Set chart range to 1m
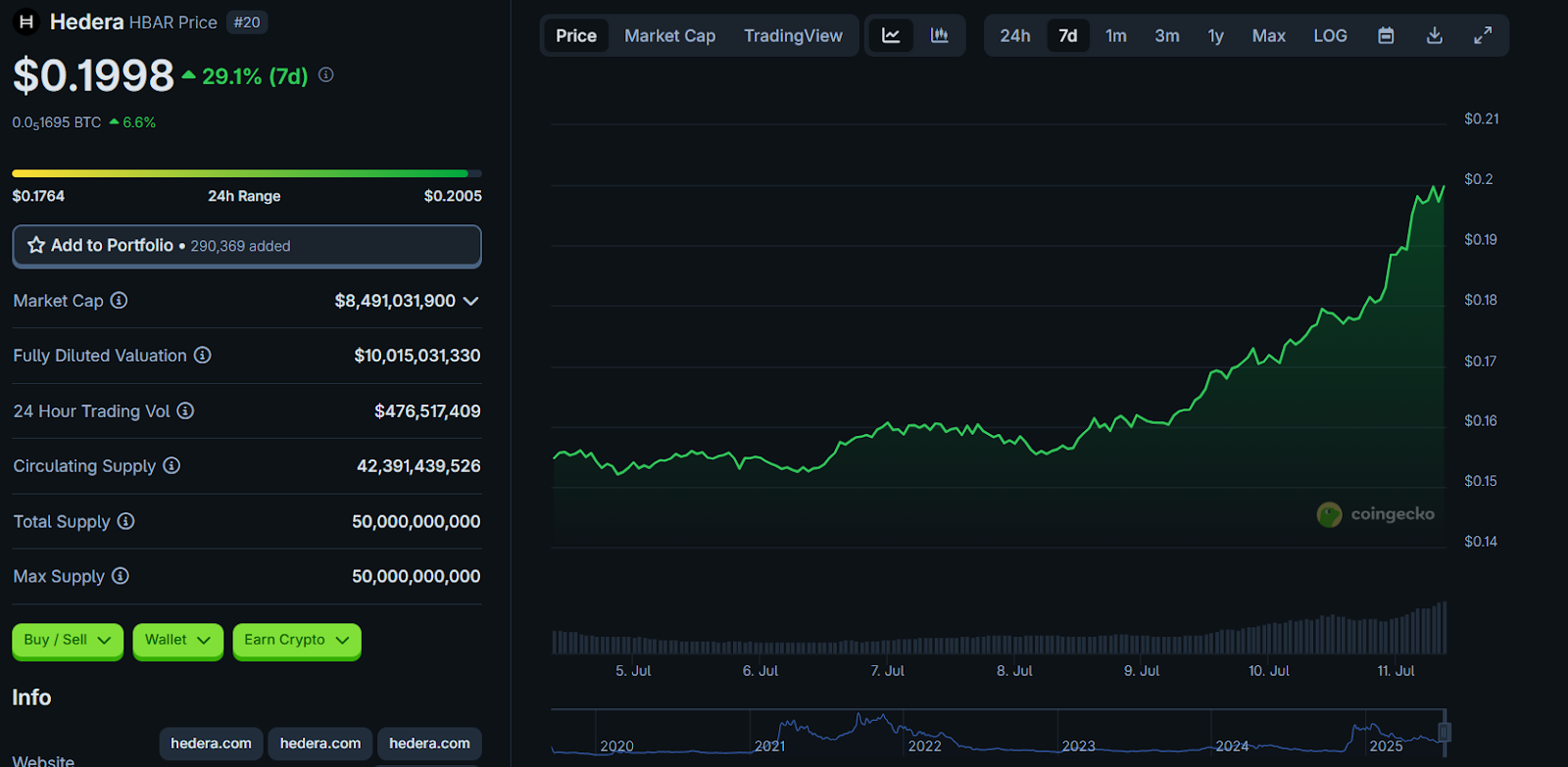1568x767 pixels. 1116,35
